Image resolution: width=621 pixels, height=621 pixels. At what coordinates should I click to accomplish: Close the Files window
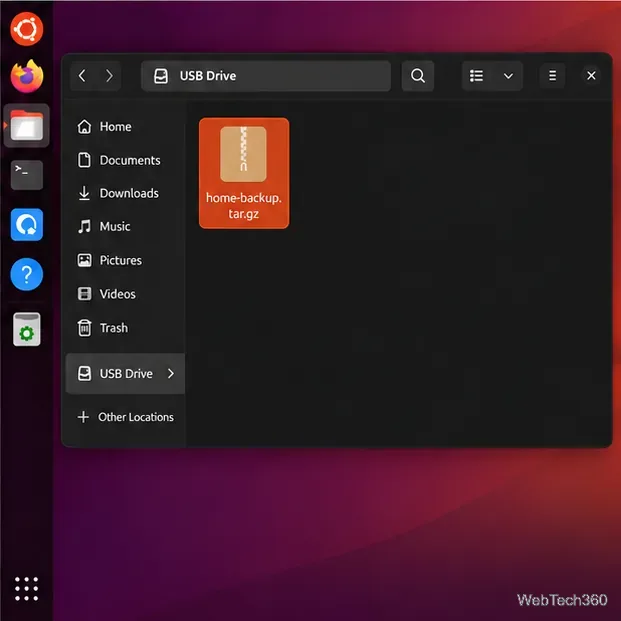coord(591,76)
